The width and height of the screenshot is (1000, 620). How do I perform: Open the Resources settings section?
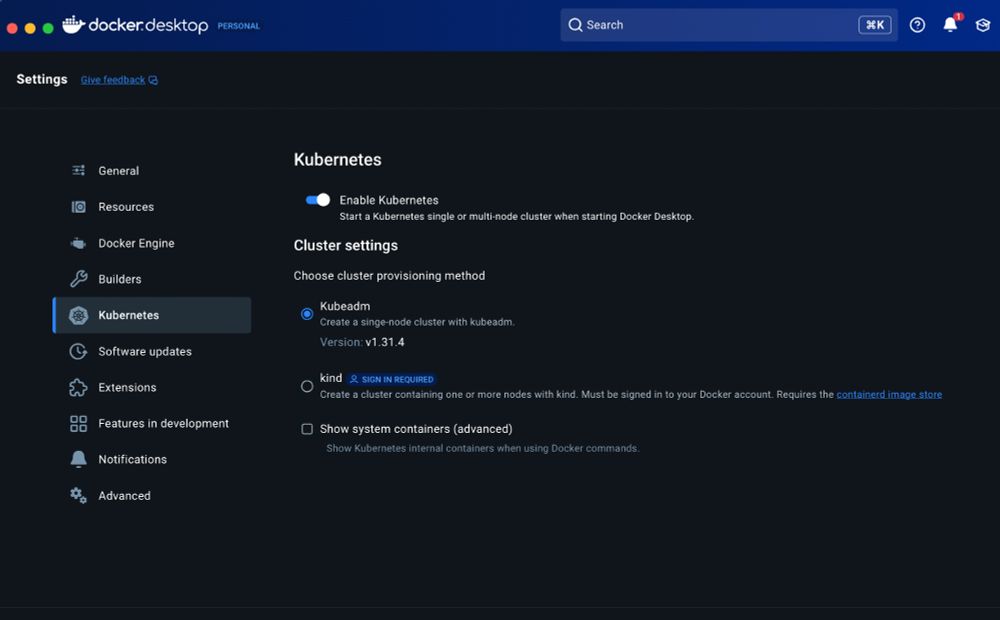point(152,207)
